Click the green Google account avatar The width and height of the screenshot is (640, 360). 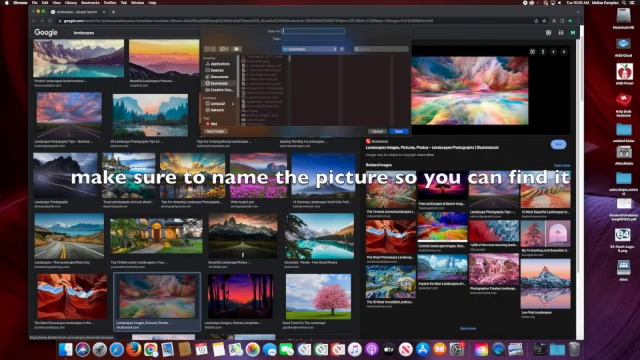573,33
